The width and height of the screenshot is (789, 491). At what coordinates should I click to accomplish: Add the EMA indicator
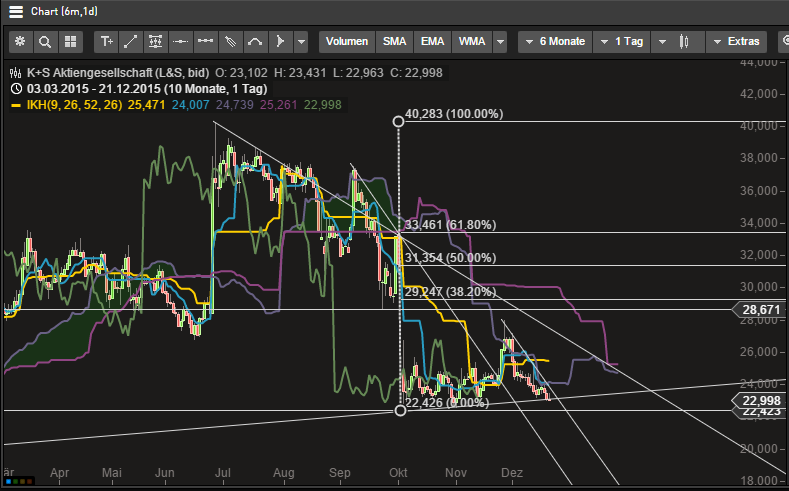point(432,42)
